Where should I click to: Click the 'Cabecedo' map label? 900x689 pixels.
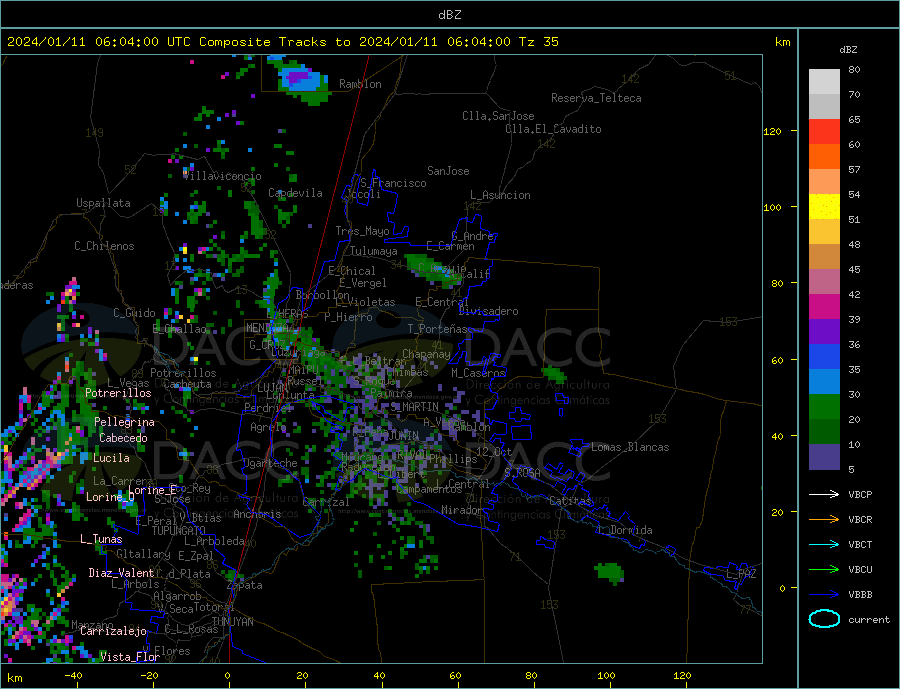click(x=123, y=439)
